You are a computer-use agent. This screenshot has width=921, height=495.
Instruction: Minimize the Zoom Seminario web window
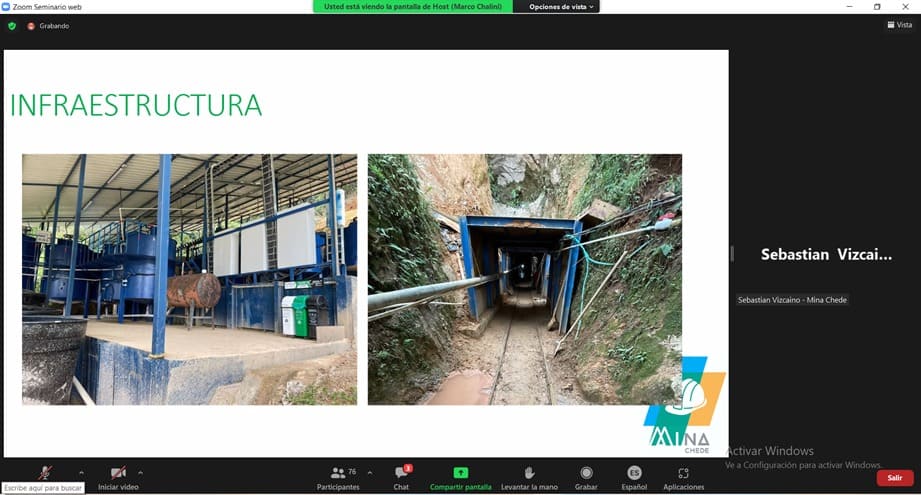pos(849,6)
